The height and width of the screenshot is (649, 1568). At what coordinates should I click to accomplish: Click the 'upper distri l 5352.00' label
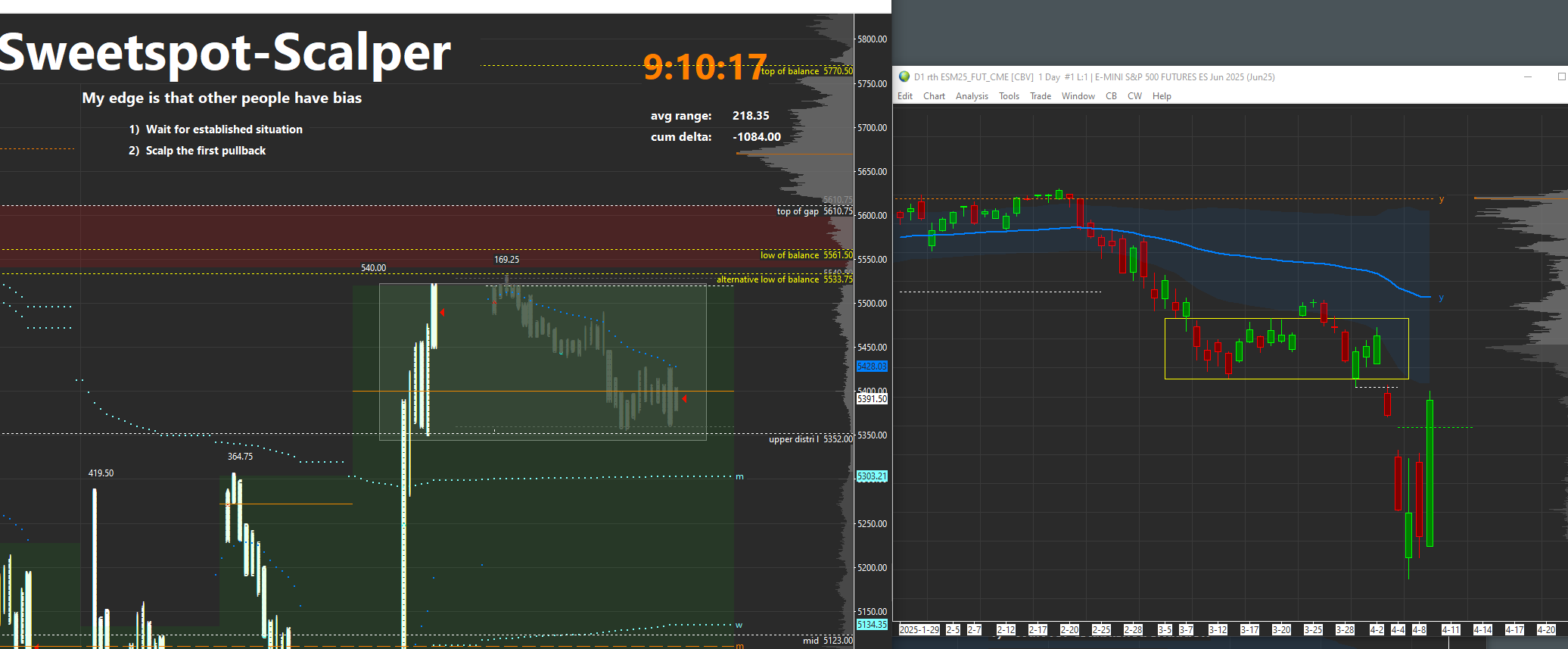coord(811,439)
